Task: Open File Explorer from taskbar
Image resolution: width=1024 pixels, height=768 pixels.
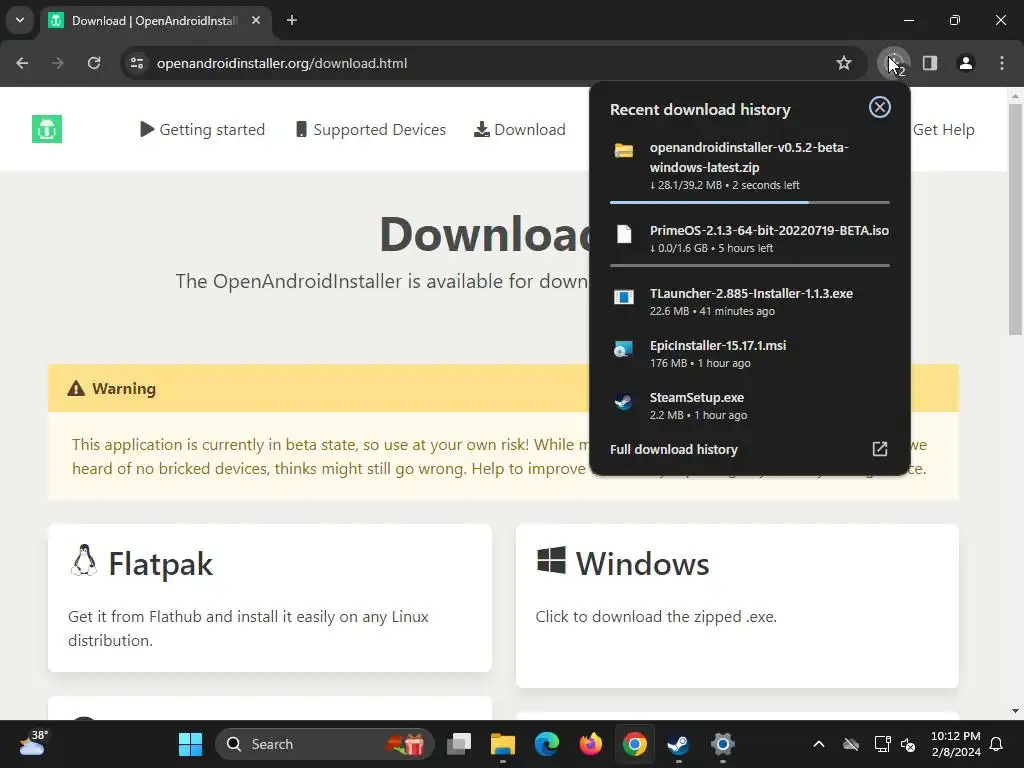Action: [x=503, y=744]
